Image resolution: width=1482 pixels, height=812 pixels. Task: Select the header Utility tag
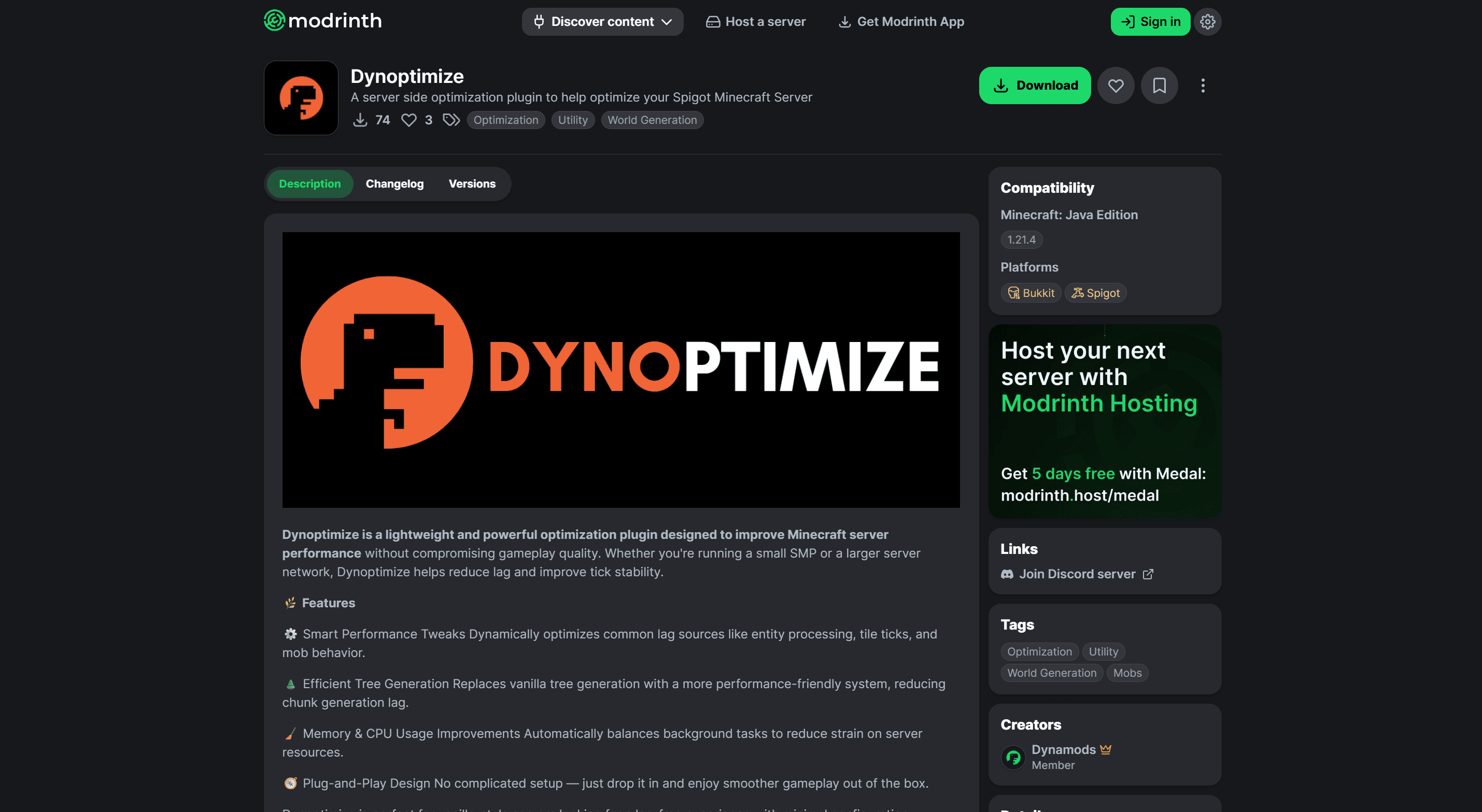(572, 120)
